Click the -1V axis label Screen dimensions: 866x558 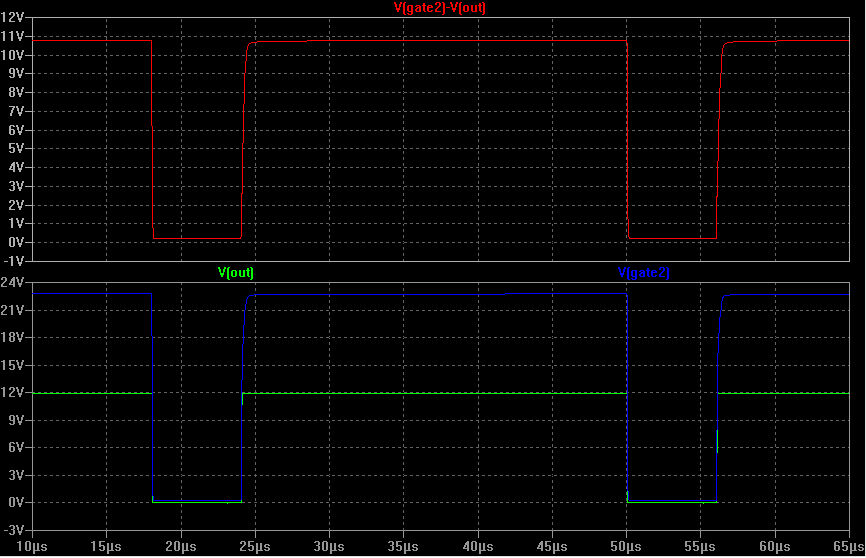point(13,261)
